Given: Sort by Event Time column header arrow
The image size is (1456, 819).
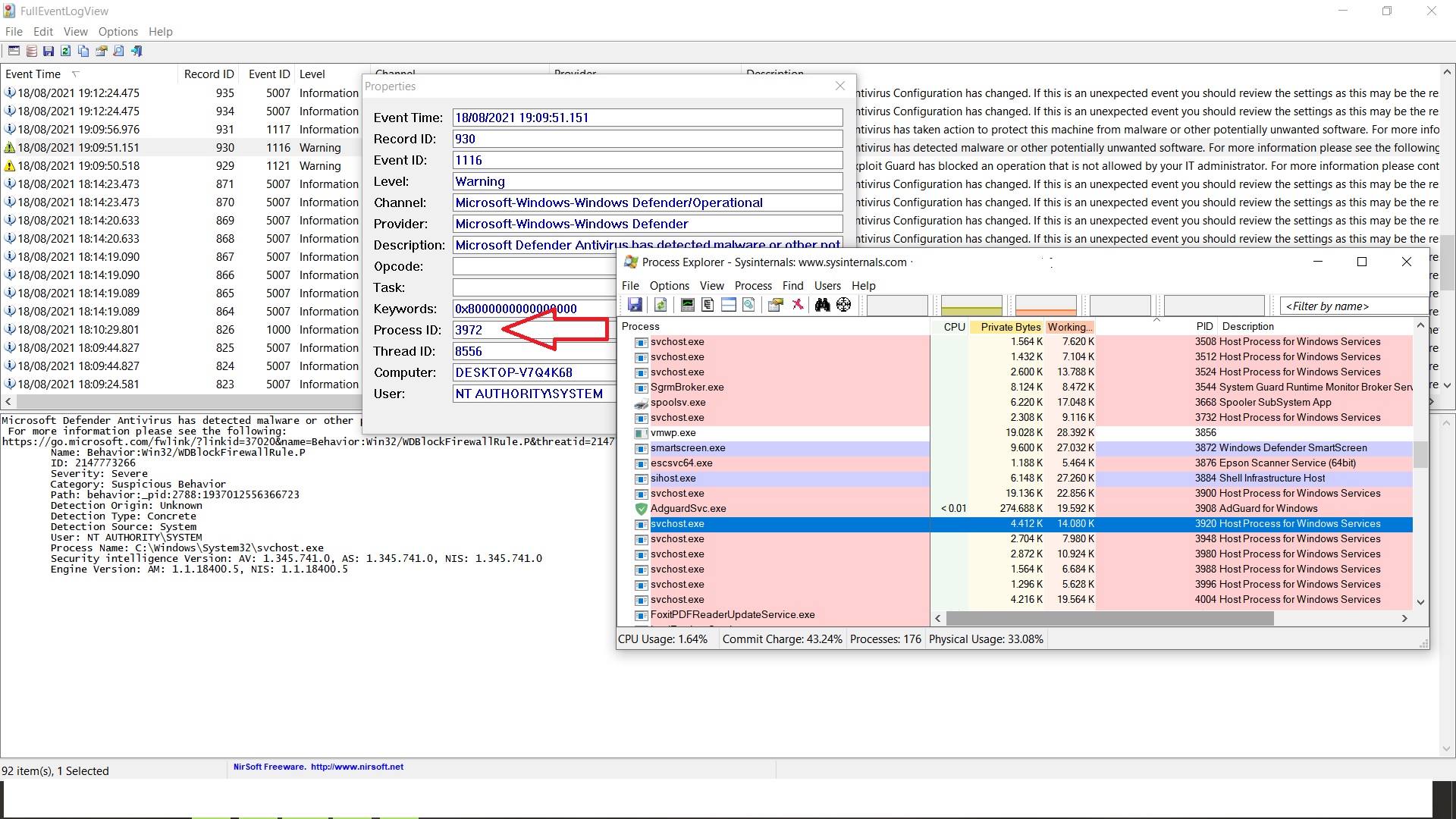Looking at the screenshot, I should [75, 74].
